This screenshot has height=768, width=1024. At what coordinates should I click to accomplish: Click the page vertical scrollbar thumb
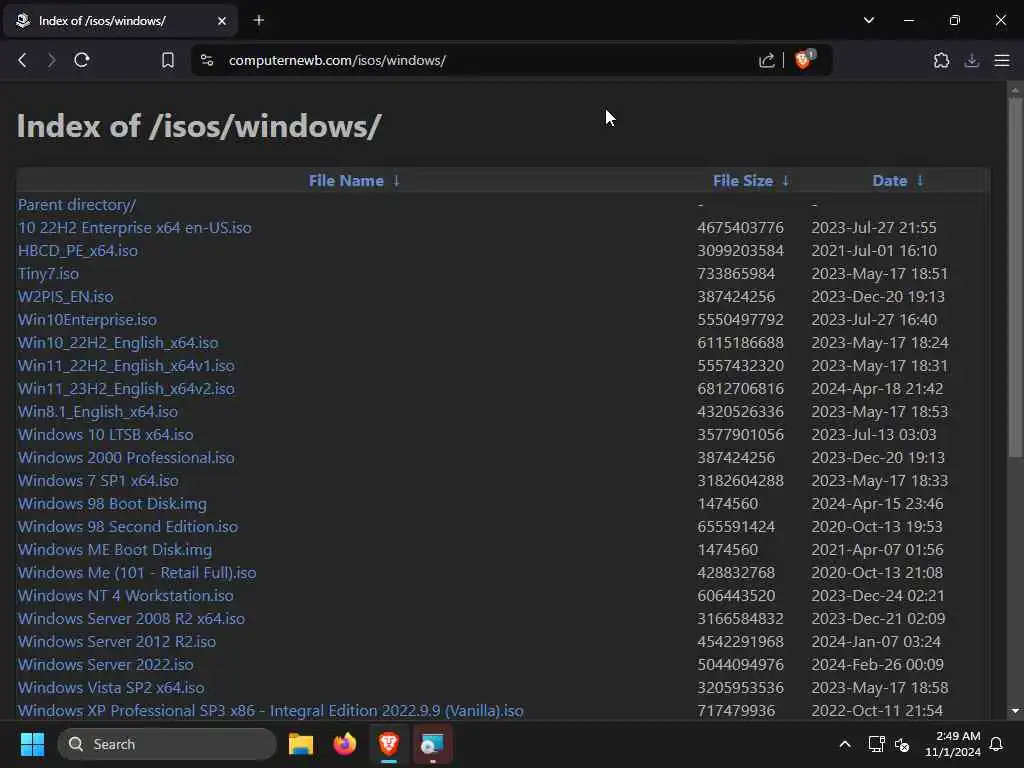pyautogui.click(x=1015, y=278)
